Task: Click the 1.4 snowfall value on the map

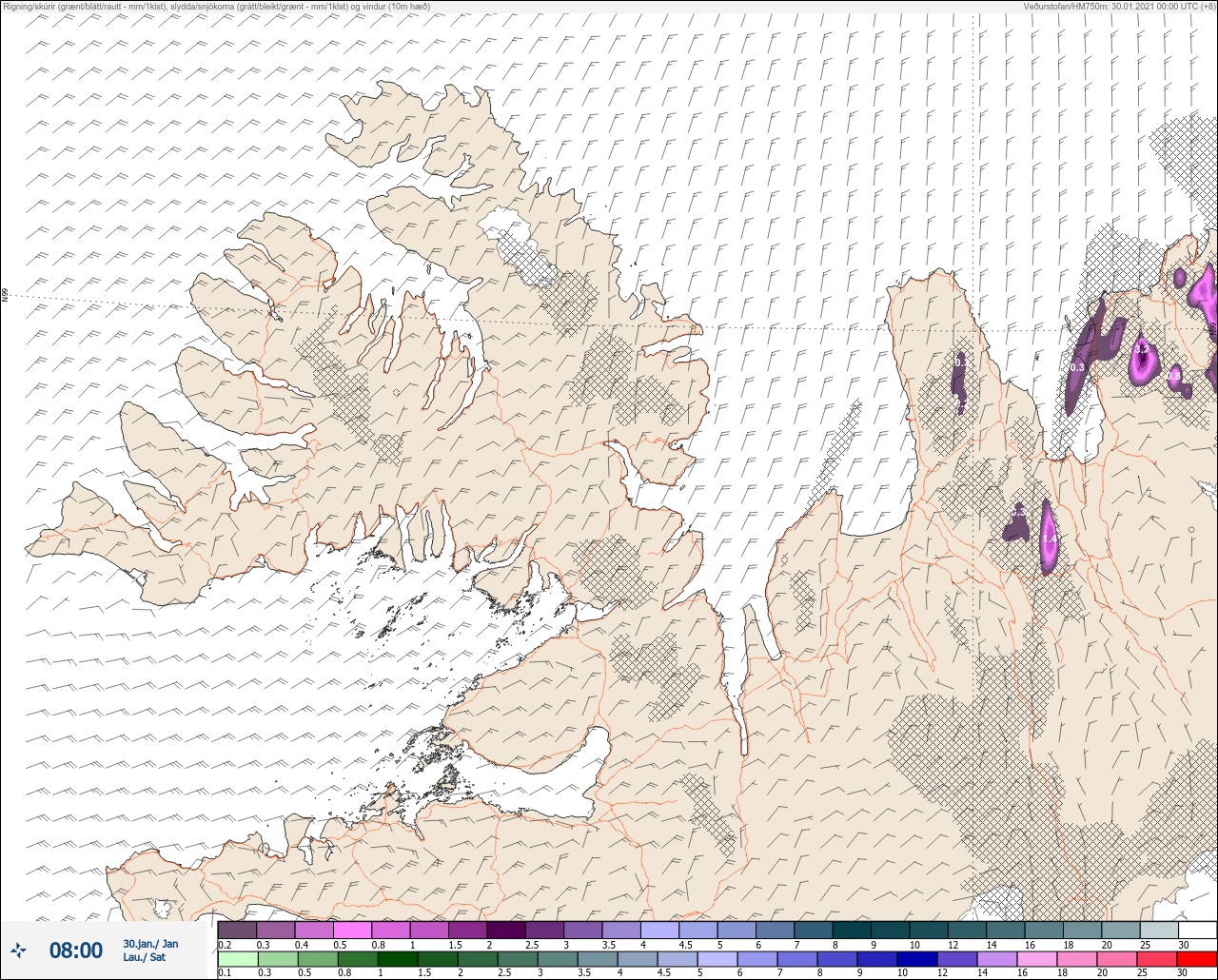Action: pyautogui.click(x=1049, y=540)
